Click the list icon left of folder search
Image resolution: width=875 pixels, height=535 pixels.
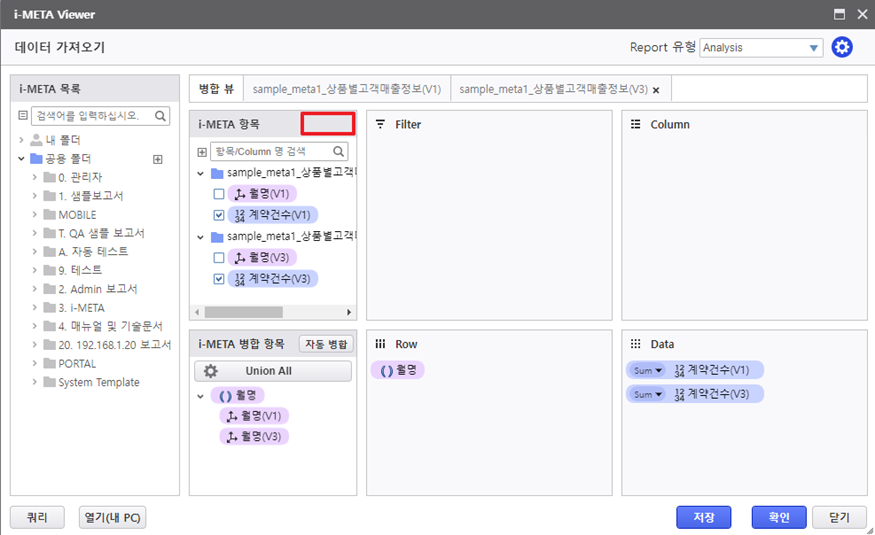coord(23,116)
